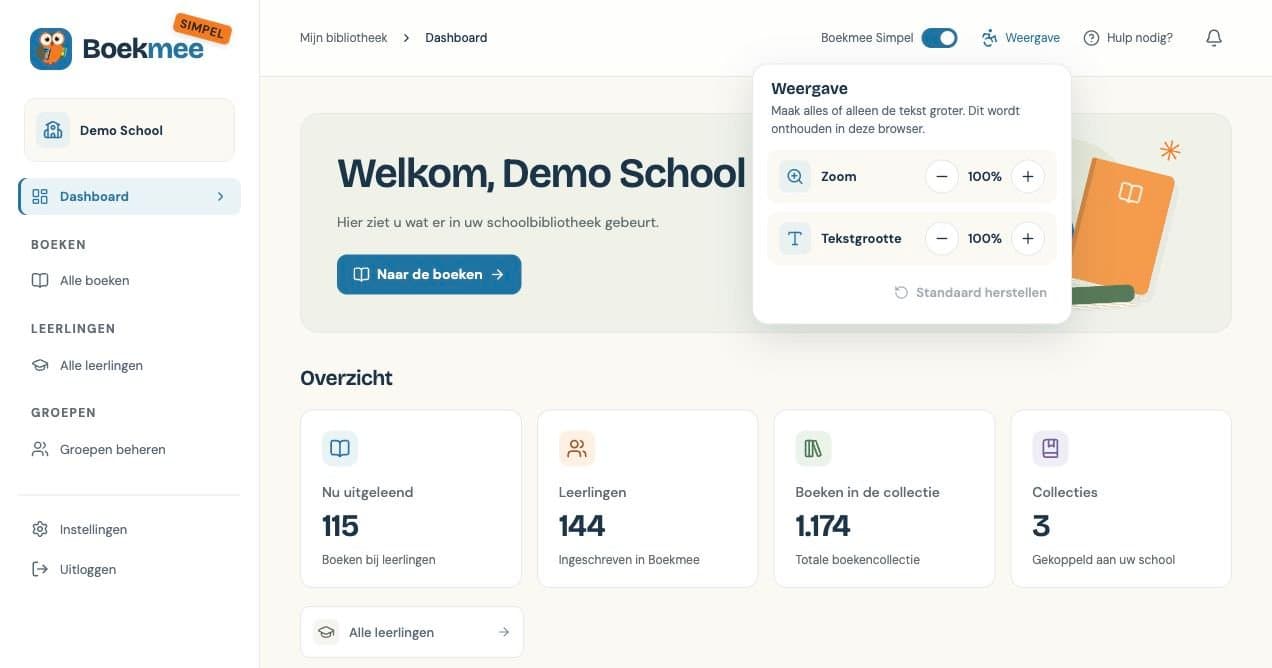Click the graduation cap icon beside sidebar Alle leerlingen
Viewport: 1272px width, 668px height.
point(40,365)
